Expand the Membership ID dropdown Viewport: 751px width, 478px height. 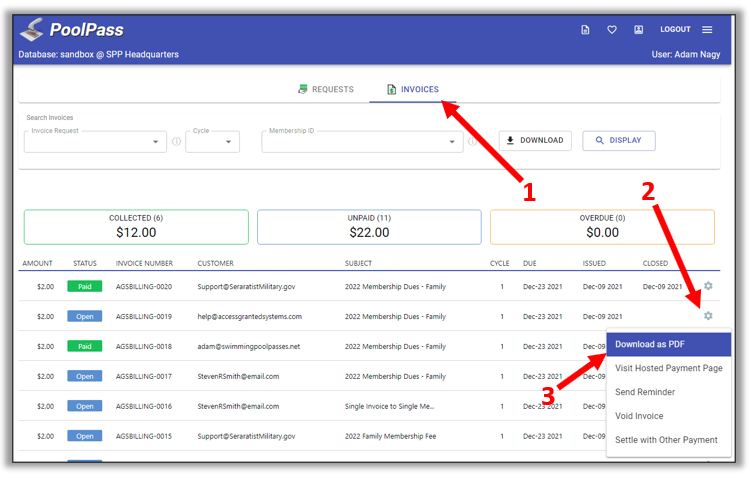click(362, 142)
